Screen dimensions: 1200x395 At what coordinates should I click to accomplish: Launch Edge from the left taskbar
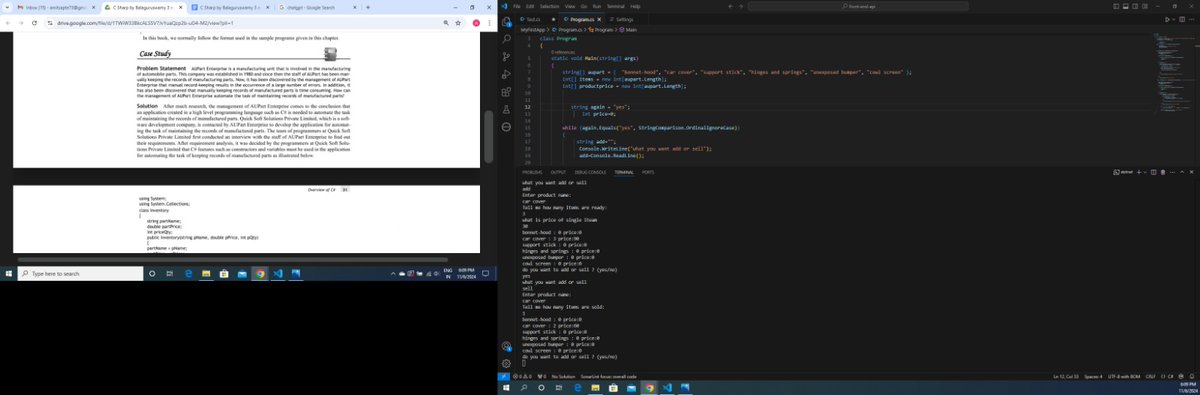click(x=188, y=273)
